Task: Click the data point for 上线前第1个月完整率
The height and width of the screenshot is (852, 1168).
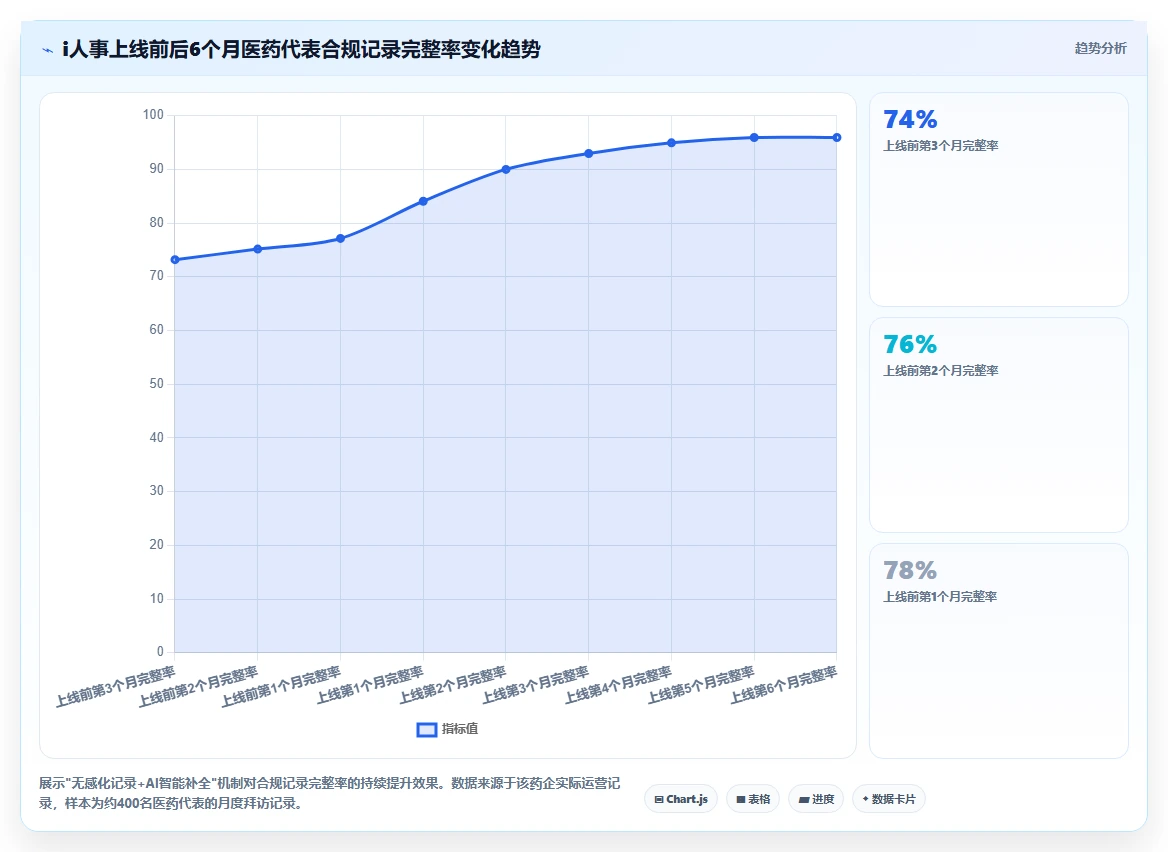Action: [340, 238]
